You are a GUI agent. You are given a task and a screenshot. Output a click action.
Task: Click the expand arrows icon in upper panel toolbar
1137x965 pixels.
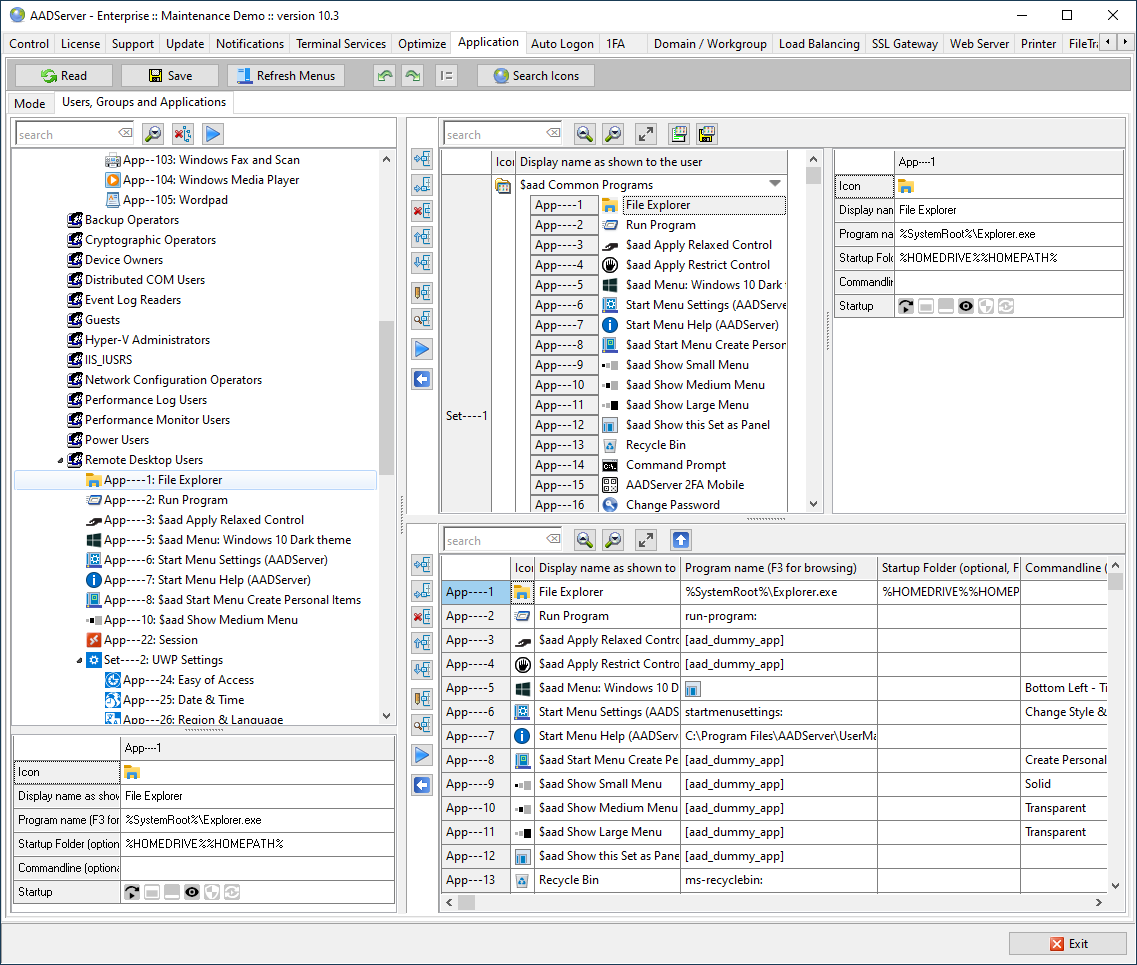pyautogui.click(x=646, y=134)
